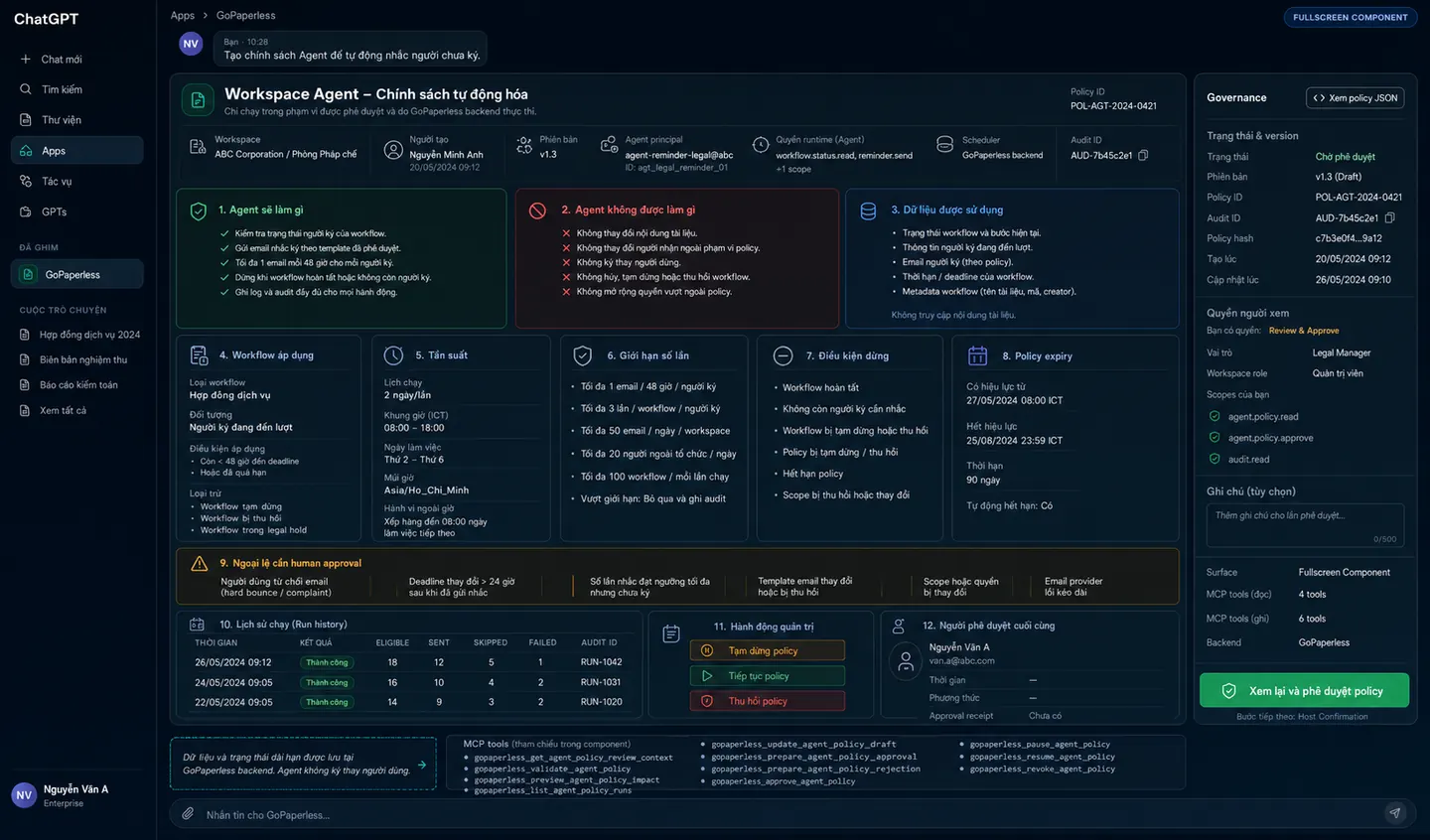Viewport: 1430px width, 840px height.
Task: Click the minus-circle icon beside Điều kiện dừng
Action: 783,355
